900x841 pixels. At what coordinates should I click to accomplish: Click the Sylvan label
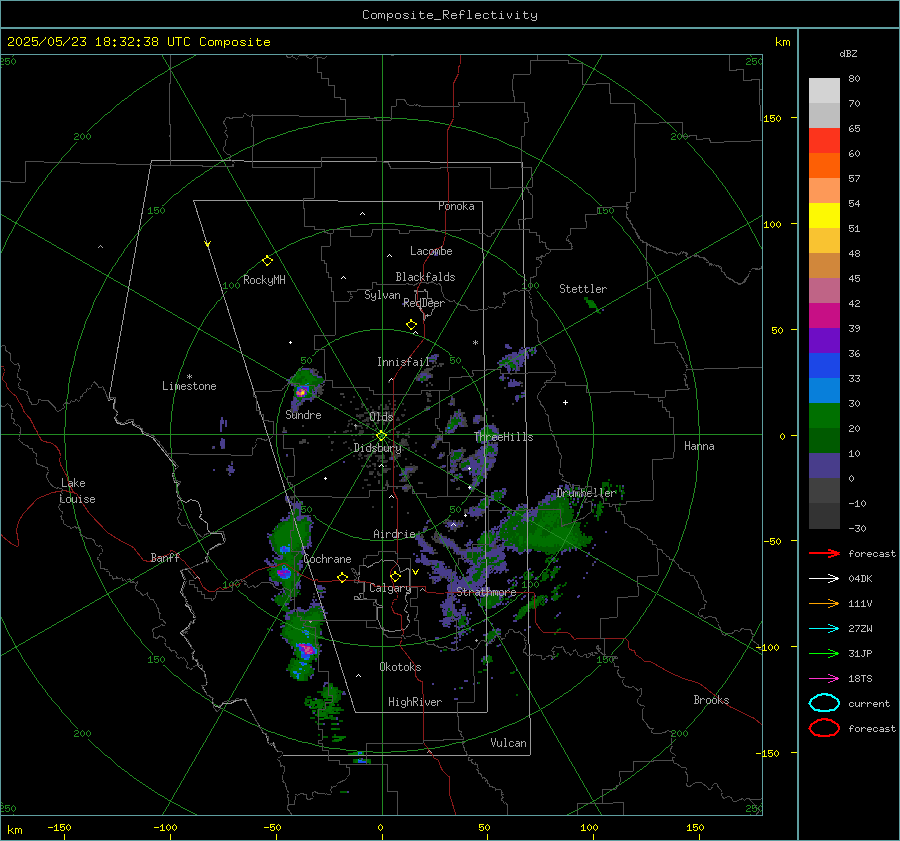point(382,295)
